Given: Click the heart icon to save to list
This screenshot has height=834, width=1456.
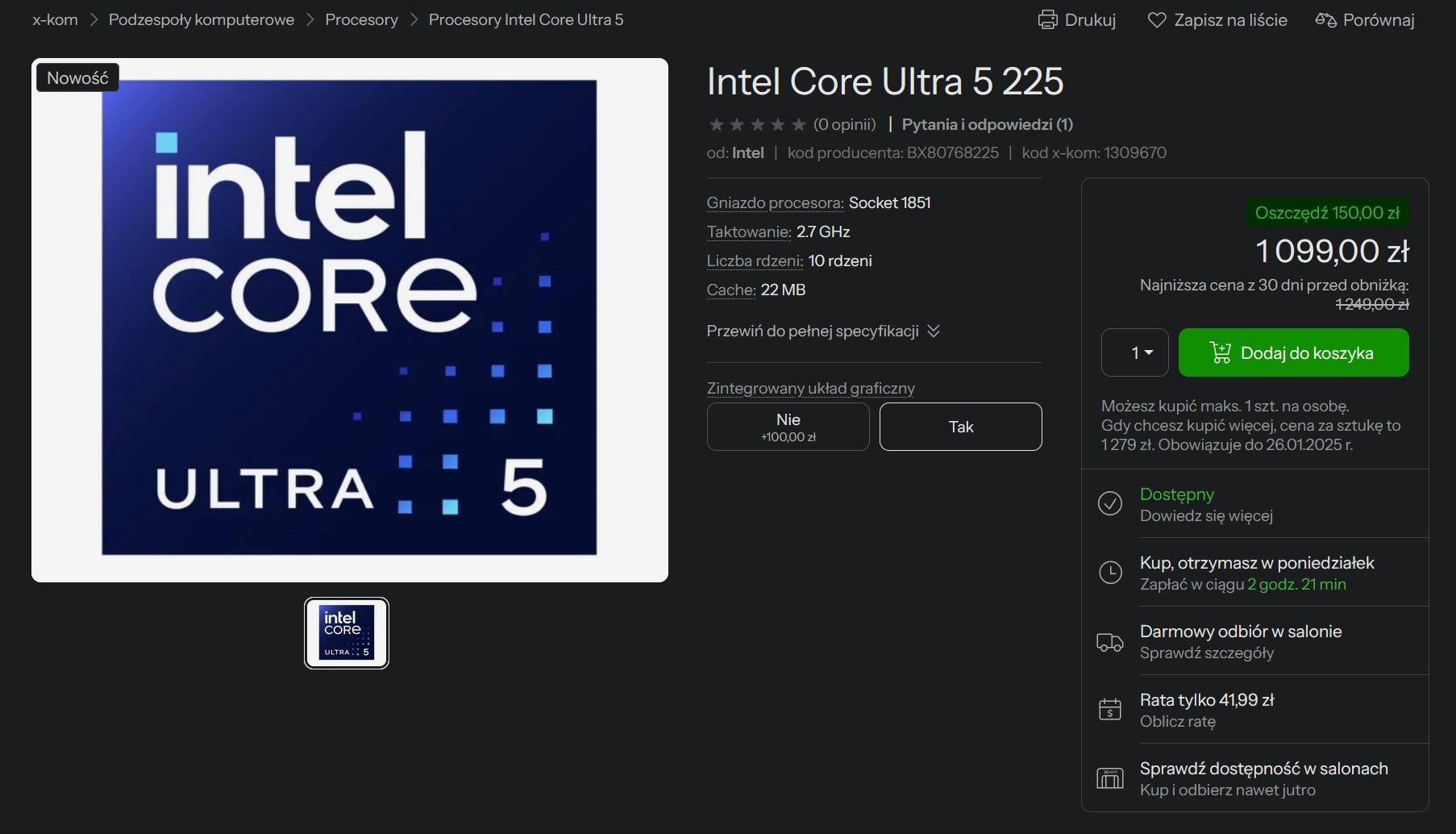Looking at the screenshot, I should pyautogui.click(x=1157, y=20).
